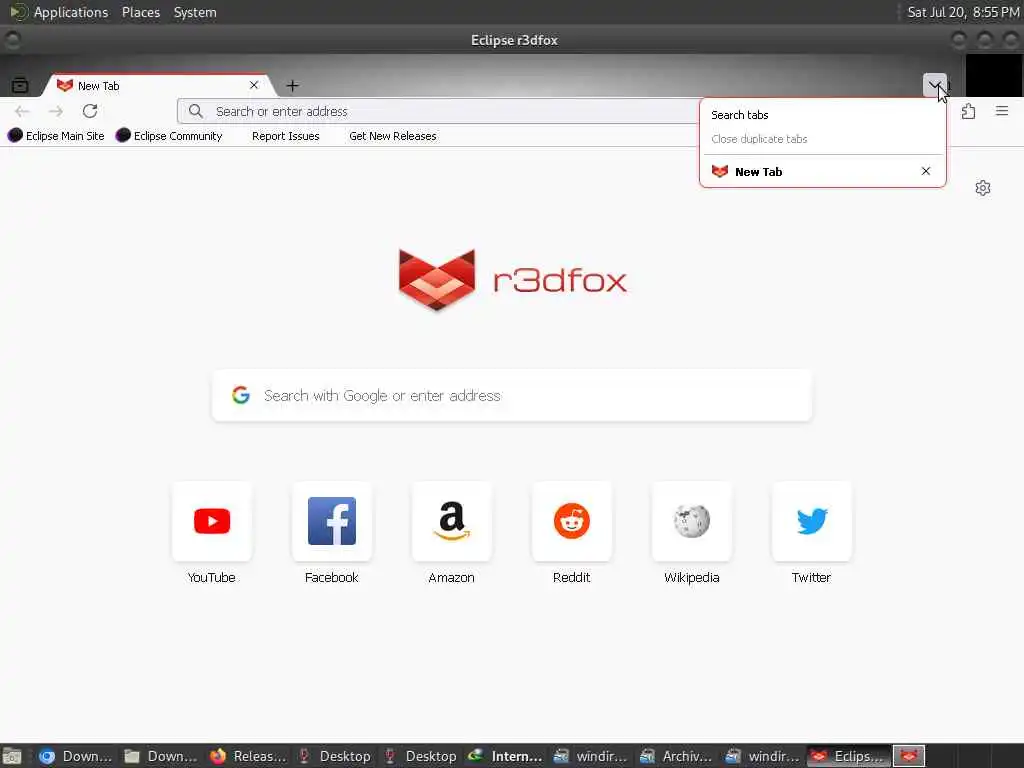Screen dimensions: 1024x768
Task: Close the New Tab in tab strip
Action: [254, 85]
